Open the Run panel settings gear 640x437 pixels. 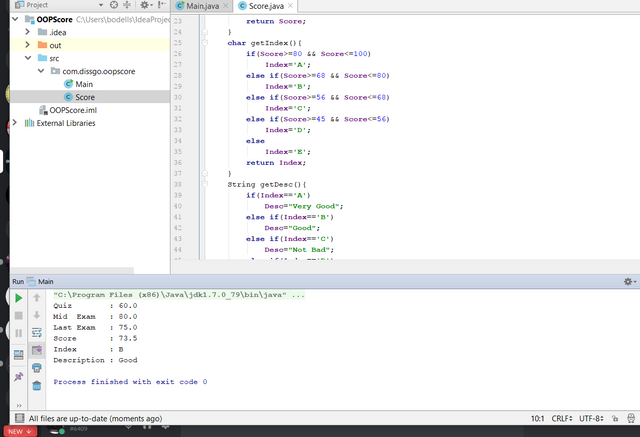[x=628, y=282]
